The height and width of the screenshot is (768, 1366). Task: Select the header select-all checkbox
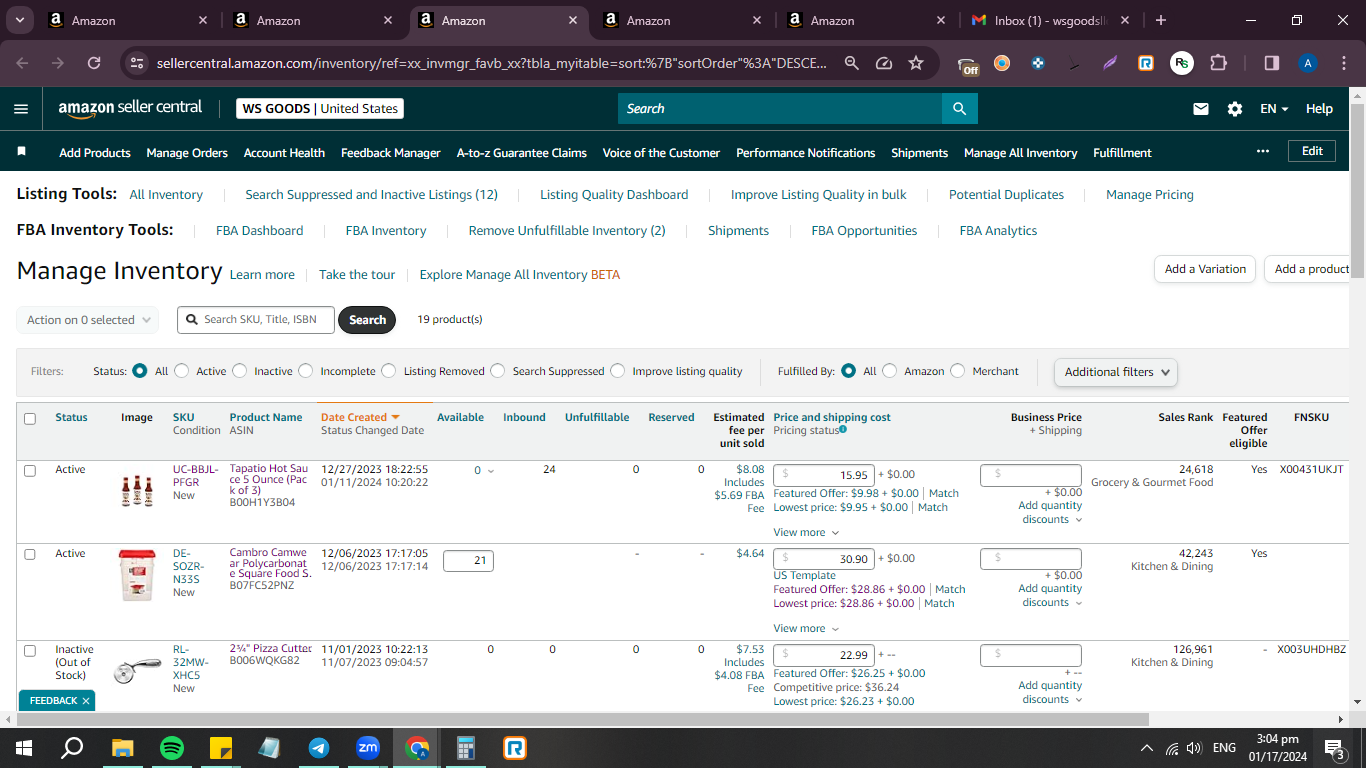[30, 419]
